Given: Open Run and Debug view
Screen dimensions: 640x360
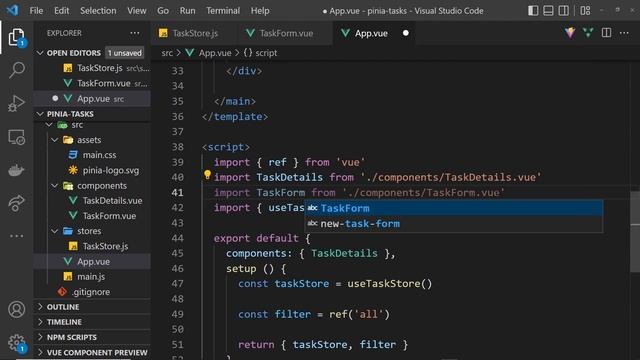Looking at the screenshot, I should [16, 103].
